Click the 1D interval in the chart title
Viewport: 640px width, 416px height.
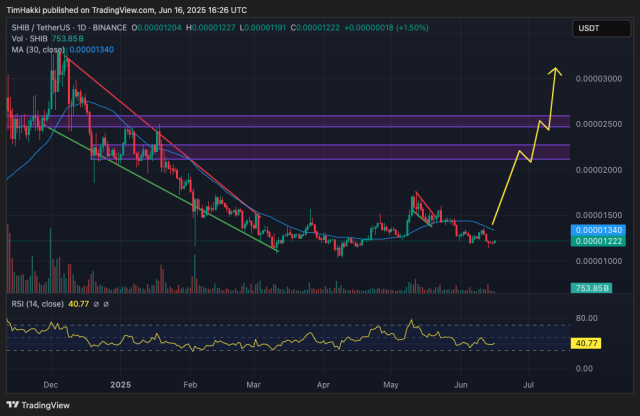coord(82,28)
